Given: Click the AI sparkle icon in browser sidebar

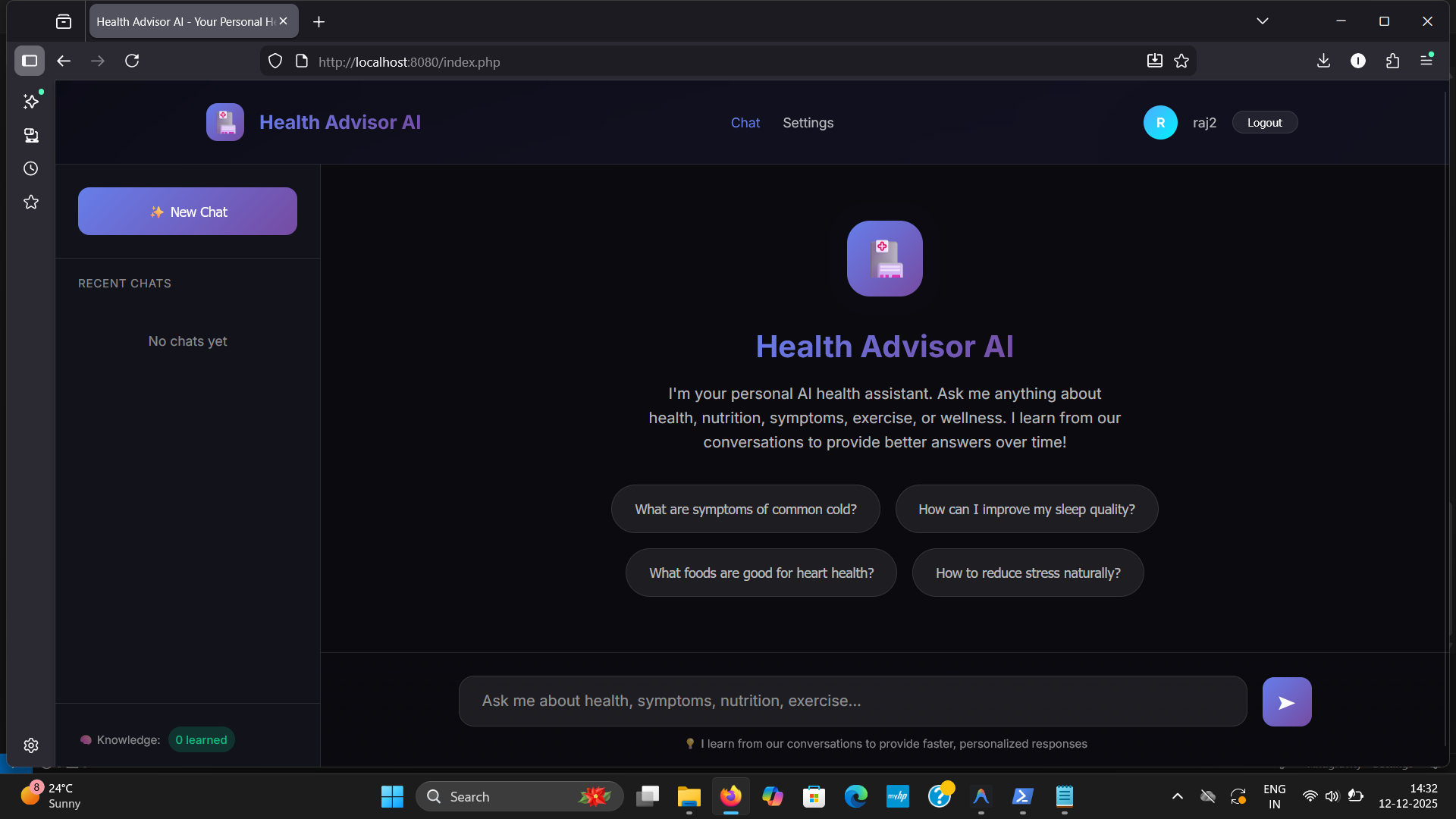Looking at the screenshot, I should click(31, 101).
